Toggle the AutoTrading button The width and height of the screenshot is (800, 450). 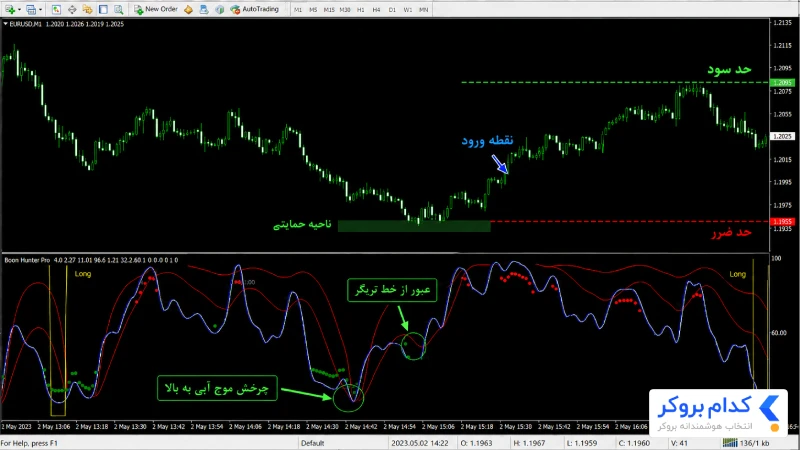pyautogui.click(x=254, y=9)
